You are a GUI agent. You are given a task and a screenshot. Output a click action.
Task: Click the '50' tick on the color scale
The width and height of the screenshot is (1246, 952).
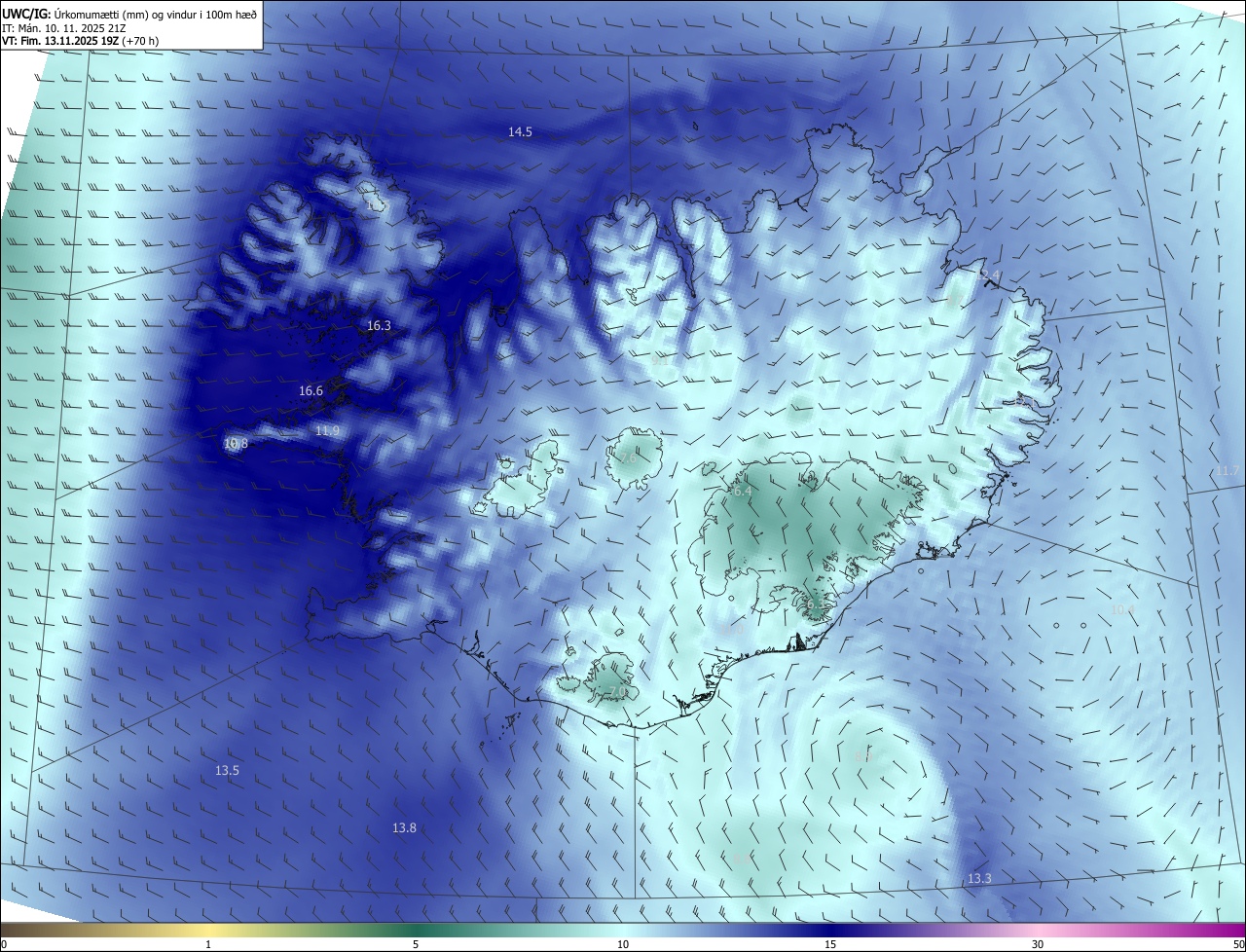pos(1238,944)
